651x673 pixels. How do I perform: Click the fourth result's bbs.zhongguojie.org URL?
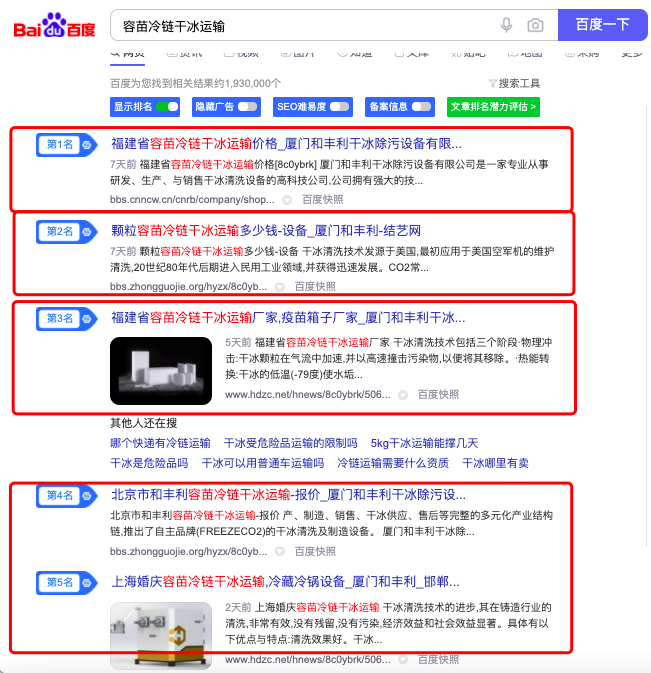click(188, 551)
